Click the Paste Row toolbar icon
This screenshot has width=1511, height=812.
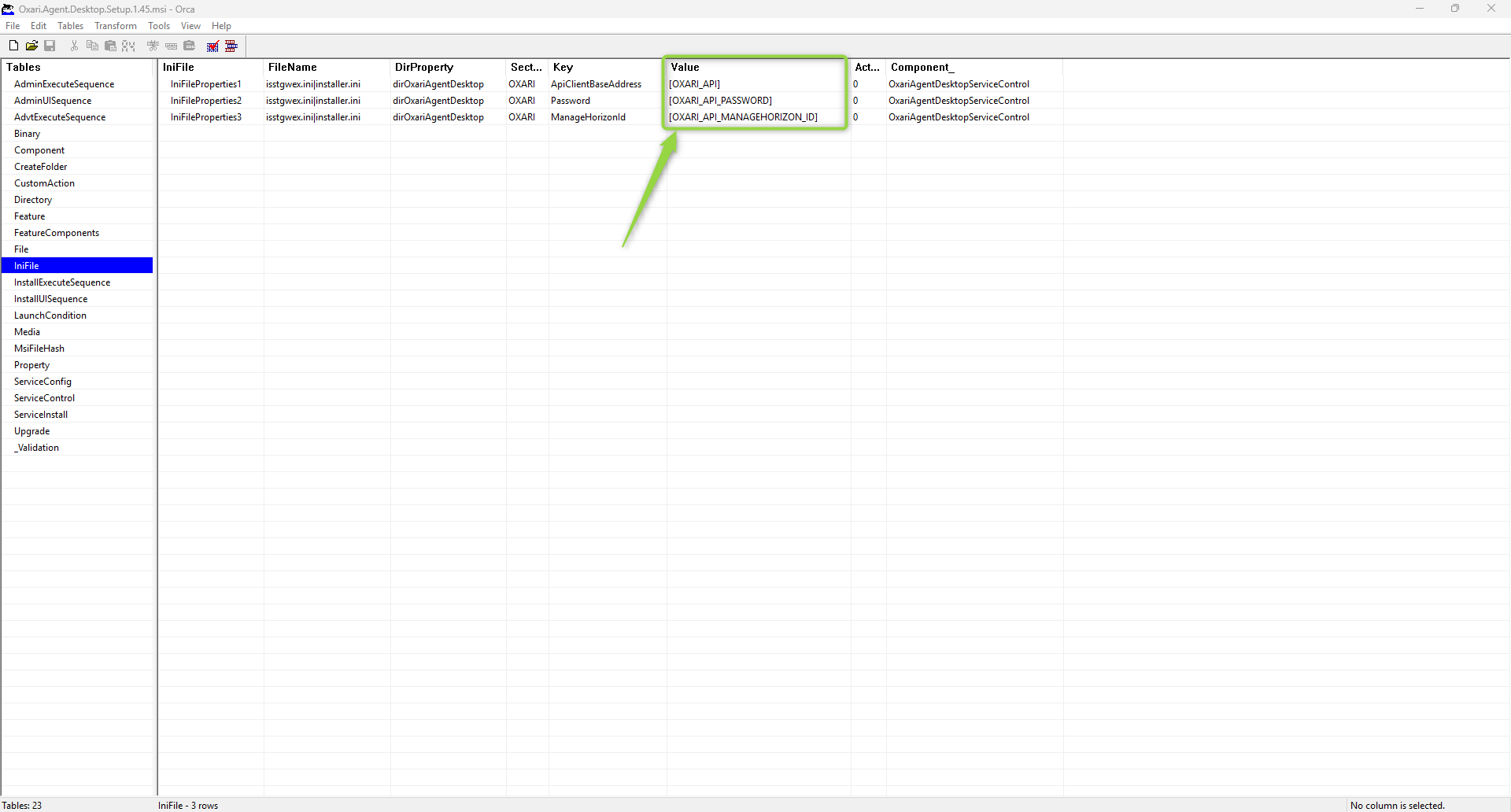pyautogui.click(x=190, y=46)
